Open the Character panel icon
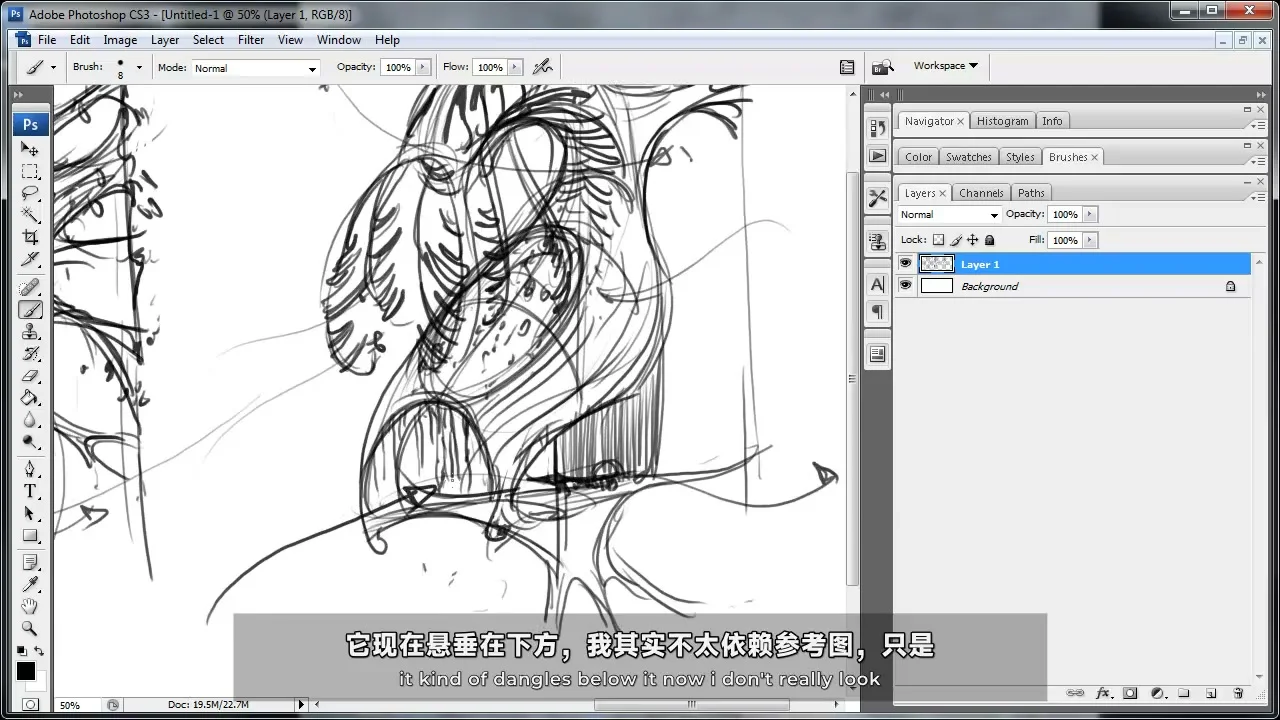This screenshot has width=1280, height=720. (877, 284)
